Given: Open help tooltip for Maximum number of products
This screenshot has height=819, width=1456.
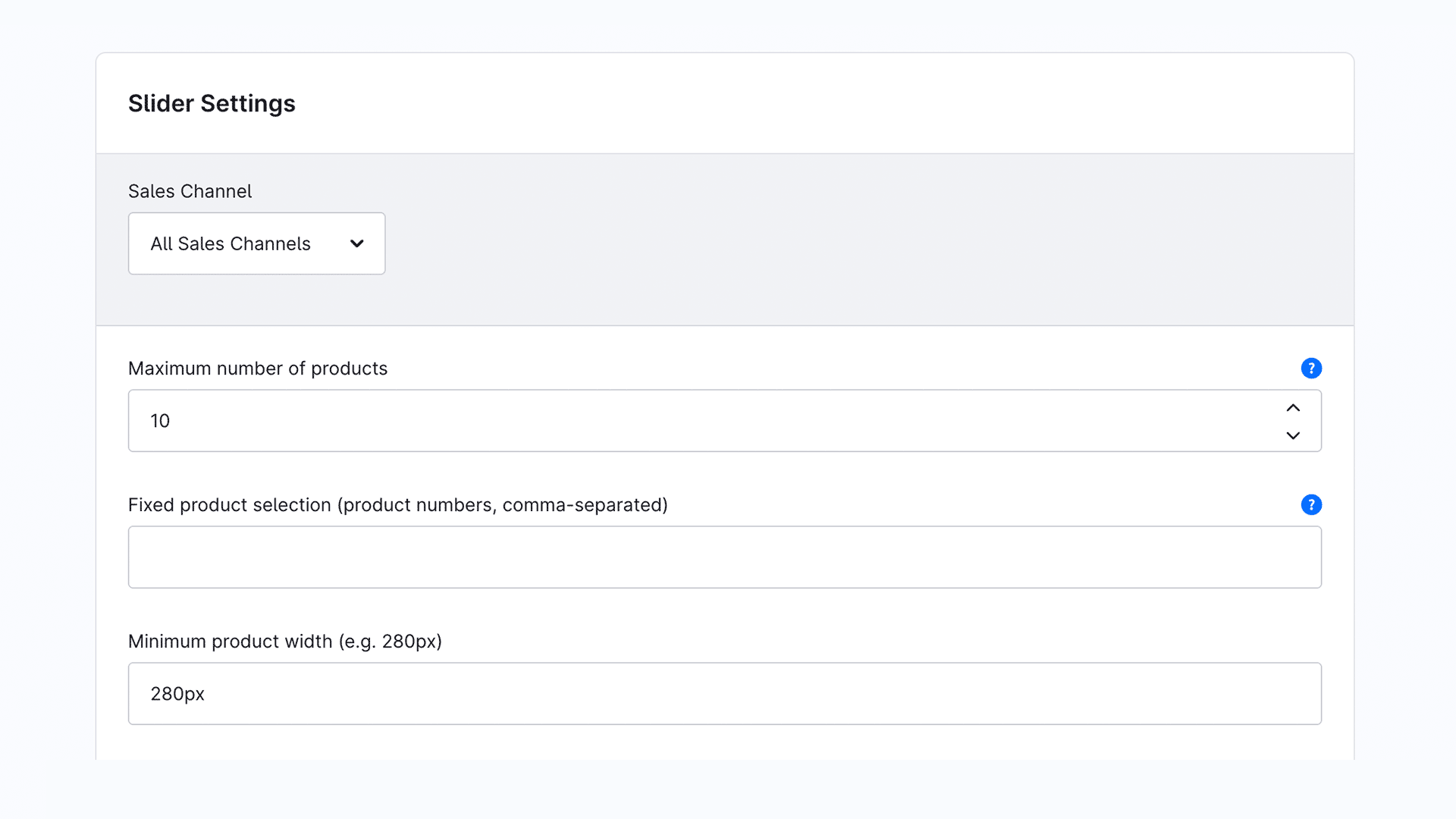Looking at the screenshot, I should 1311,369.
